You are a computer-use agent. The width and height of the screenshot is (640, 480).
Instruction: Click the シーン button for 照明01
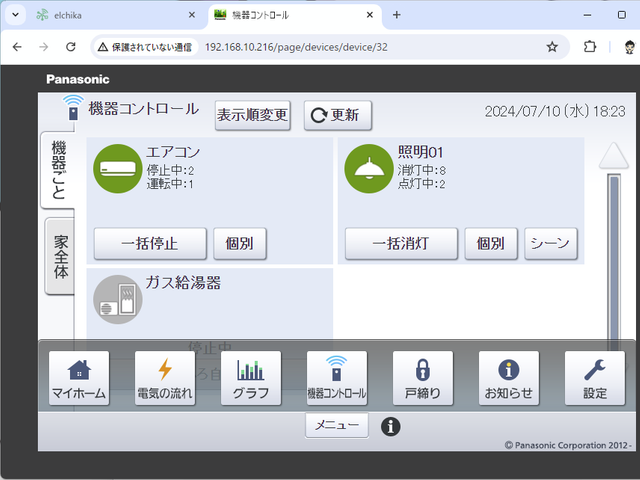click(551, 244)
